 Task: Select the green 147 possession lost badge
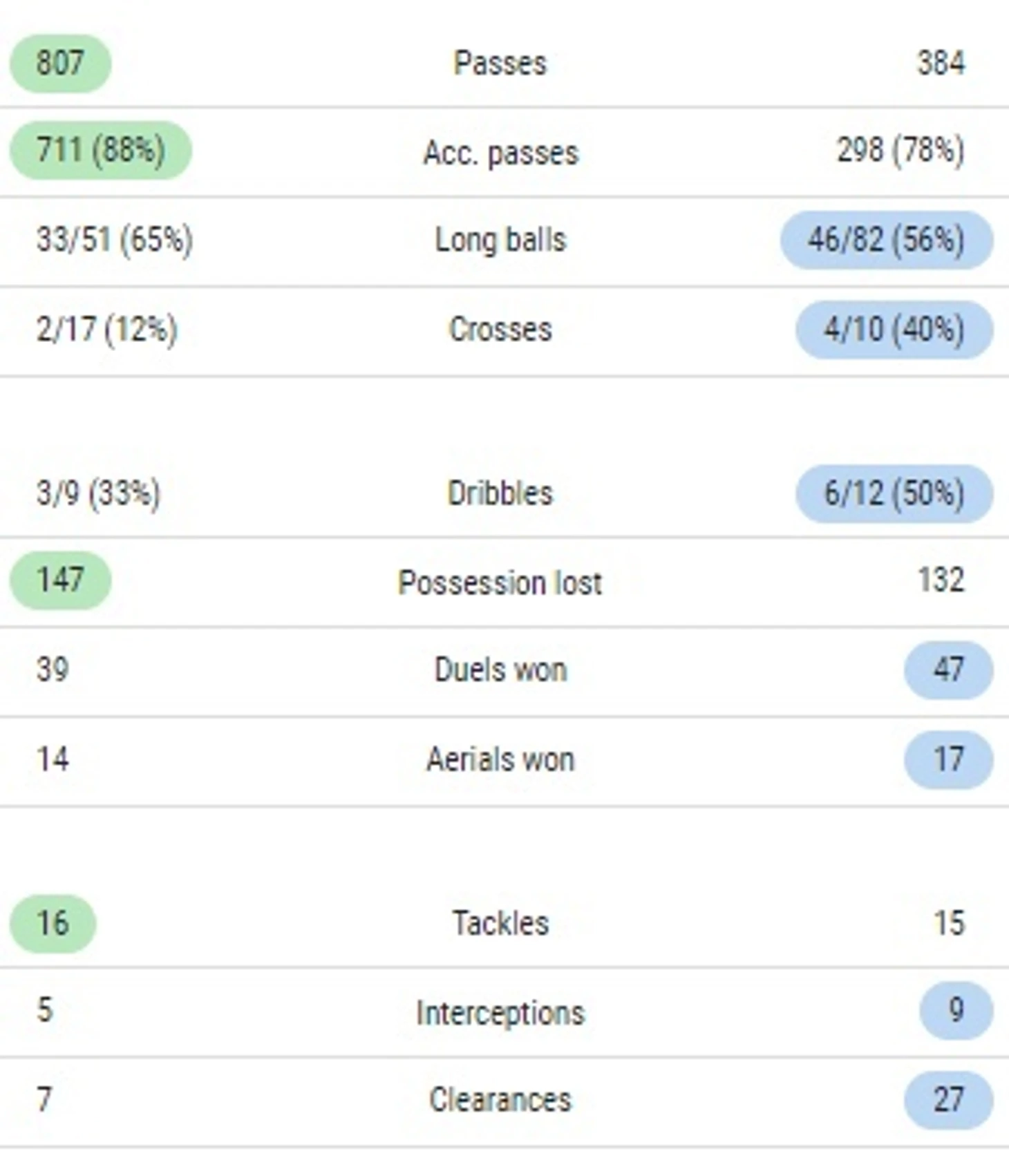tap(60, 580)
